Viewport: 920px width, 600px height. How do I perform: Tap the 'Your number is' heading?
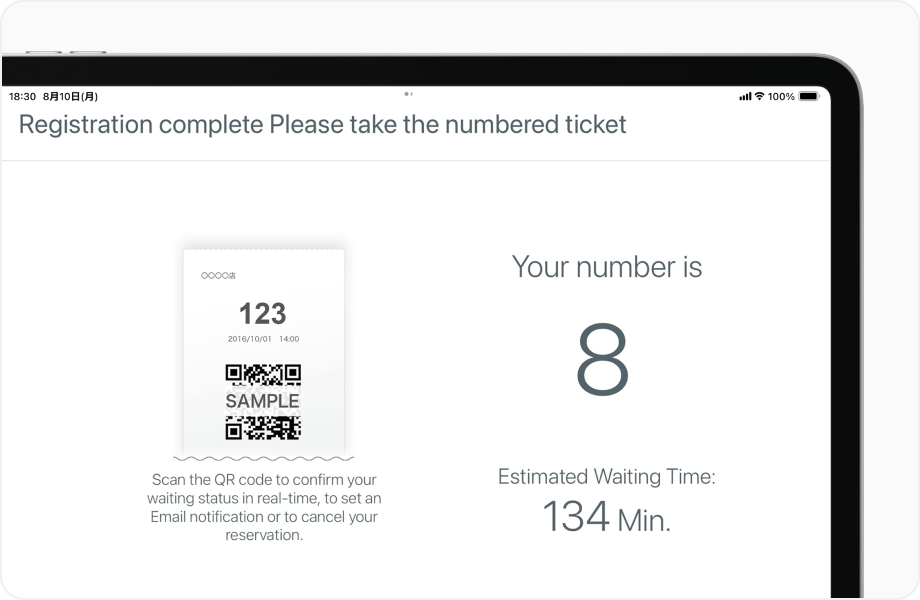point(607,267)
